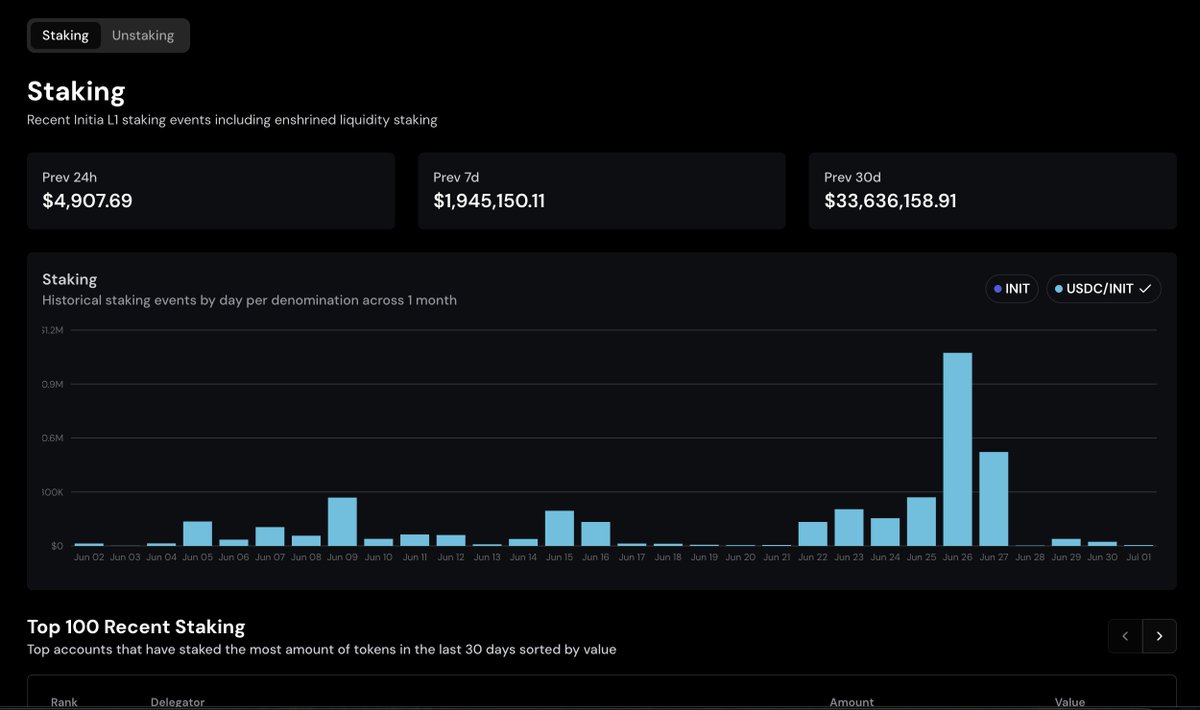Screen dimensions: 1200x710
Task: Click the Jun 26 tallest bar
Action: tap(957, 449)
